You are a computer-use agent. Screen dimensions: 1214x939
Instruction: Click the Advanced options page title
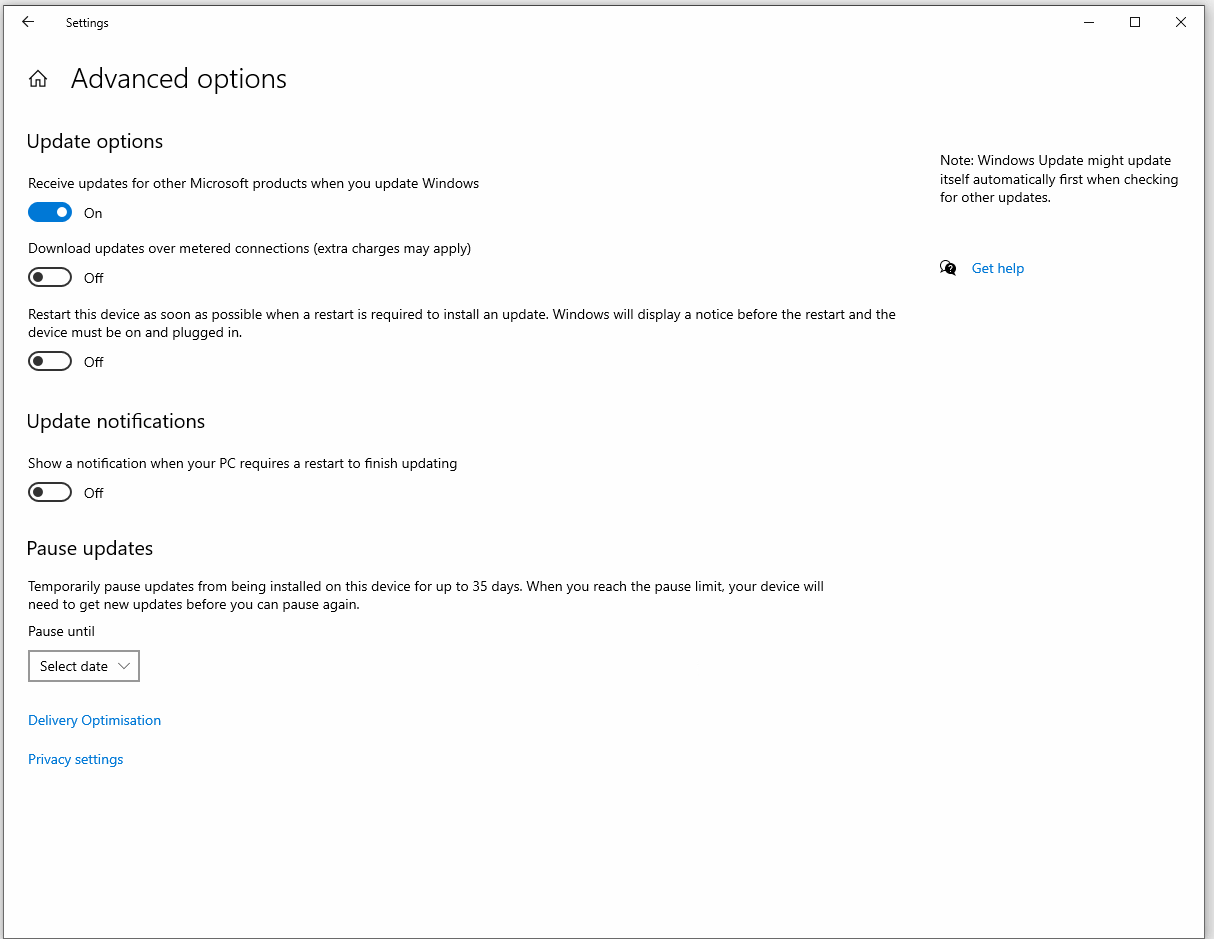179,79
